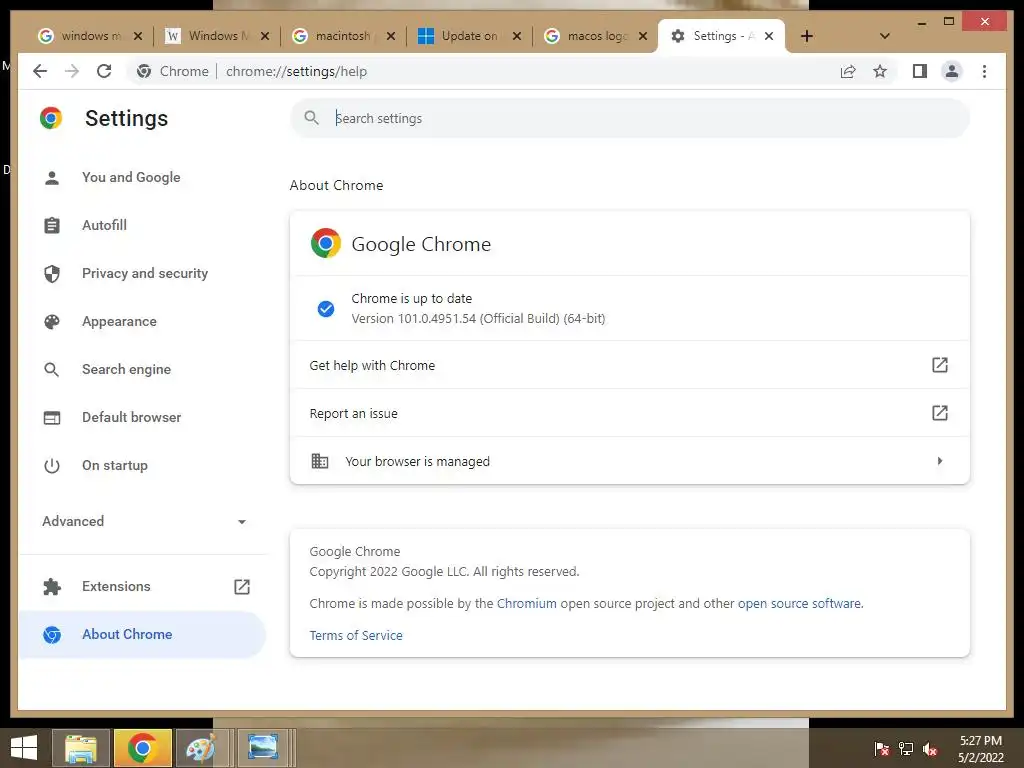1024x768 pixels.
Task: Focus the Search settings field
Action: tap(630, 118)
